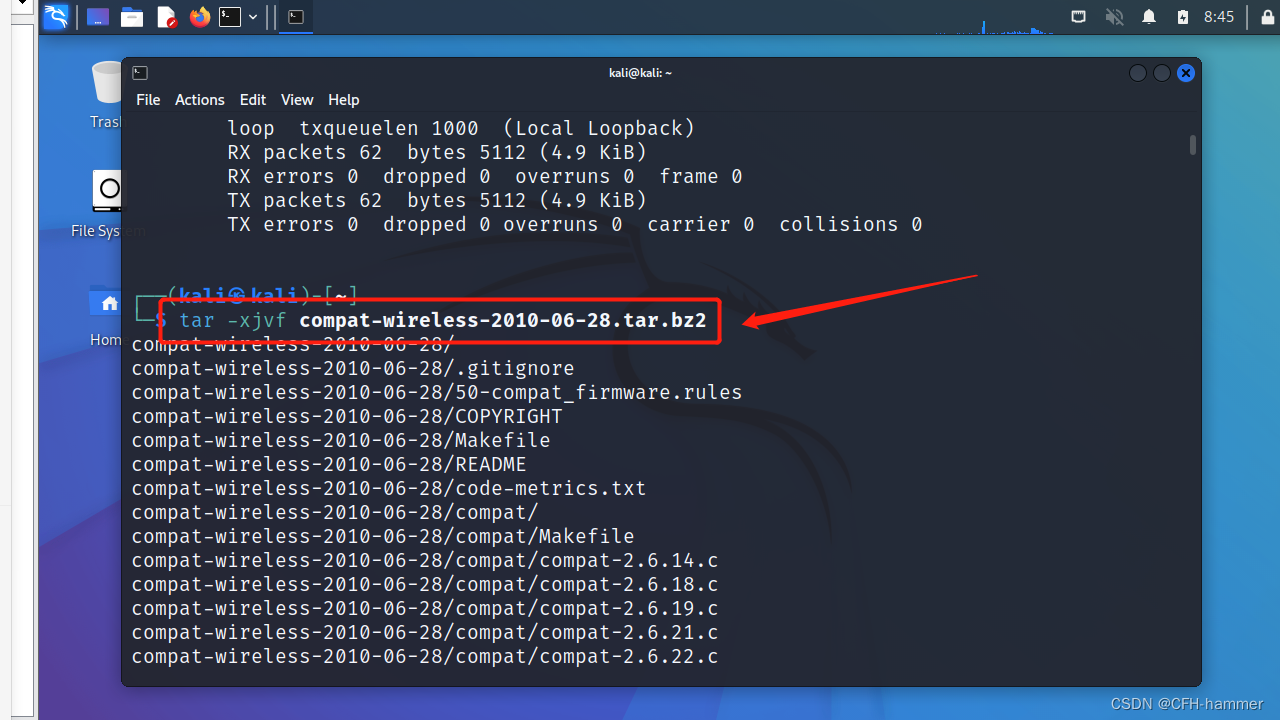The height and width of the screenshot is (720, 1280).
Task: Open the wired network connection icon
Action: coord(1078,17)
